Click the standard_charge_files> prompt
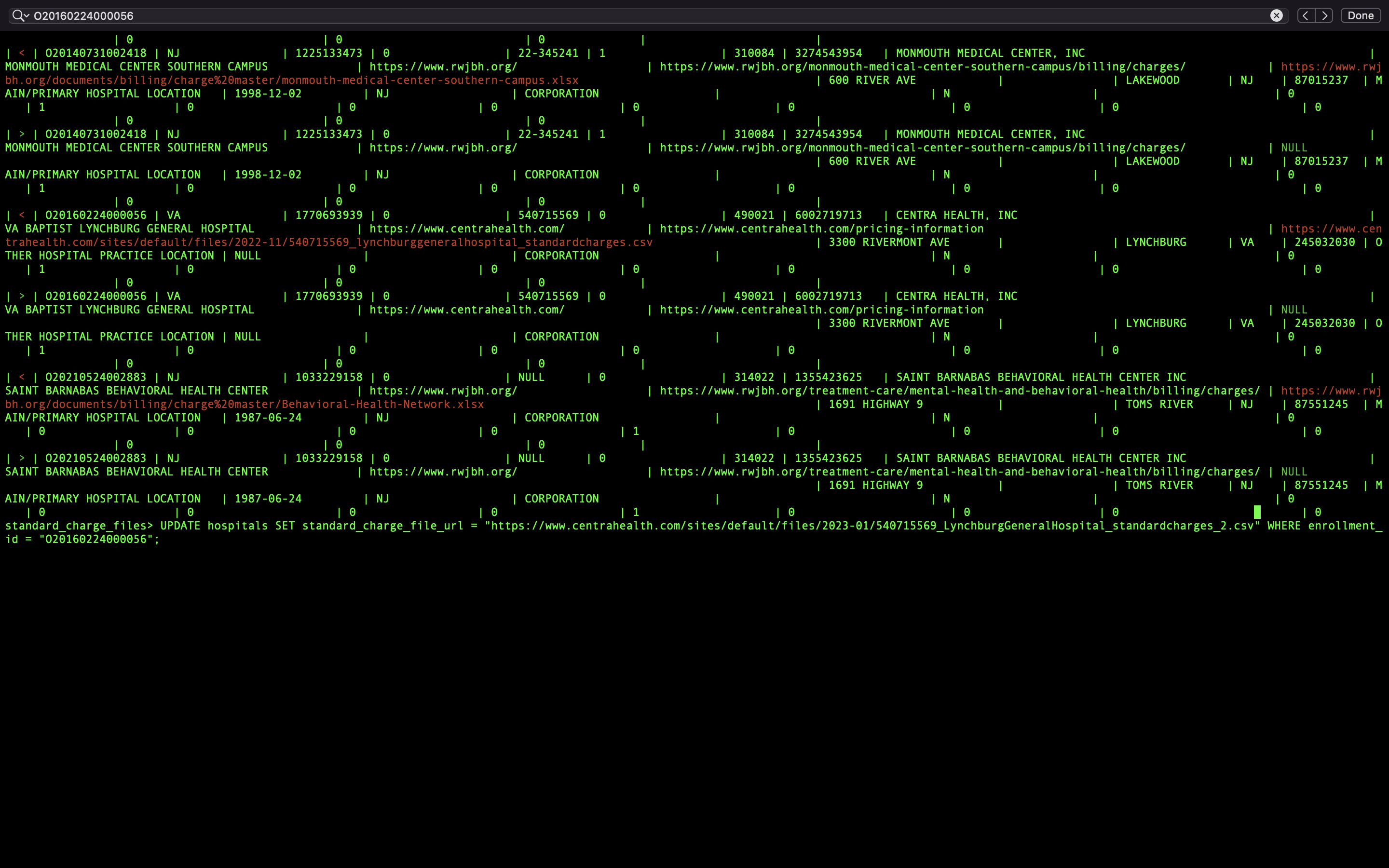 click(79, 526)
